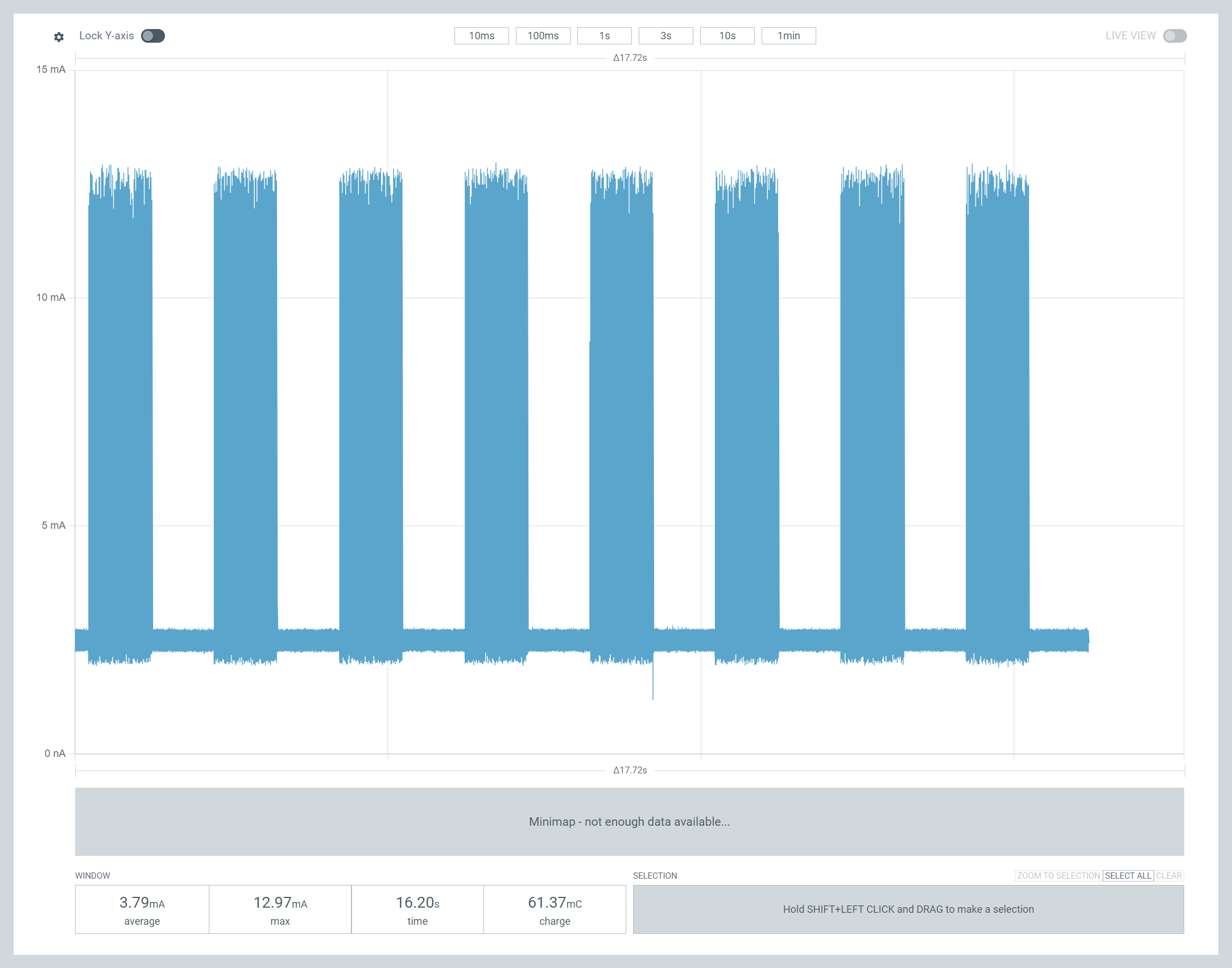Switch view to 1min window
This screenshot has width=1232, height=968.
pos(788,36)
